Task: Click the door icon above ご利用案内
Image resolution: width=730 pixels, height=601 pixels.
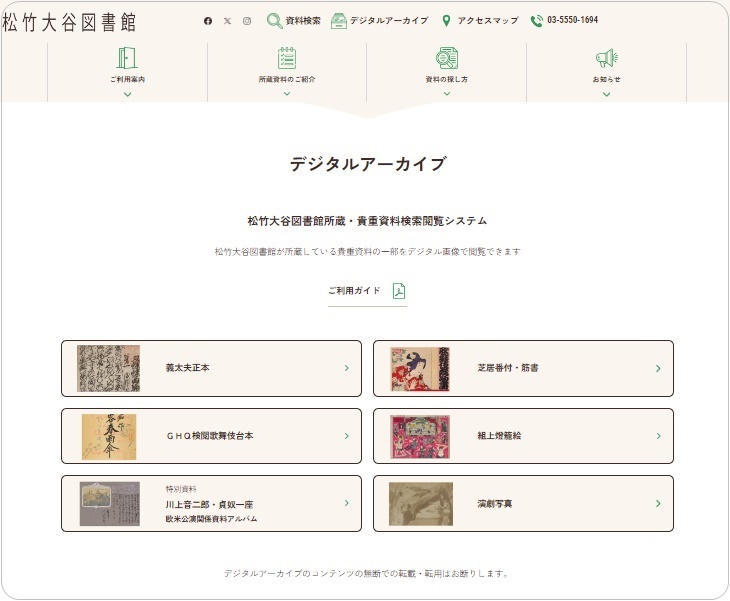Action: [x=127, y=58]
